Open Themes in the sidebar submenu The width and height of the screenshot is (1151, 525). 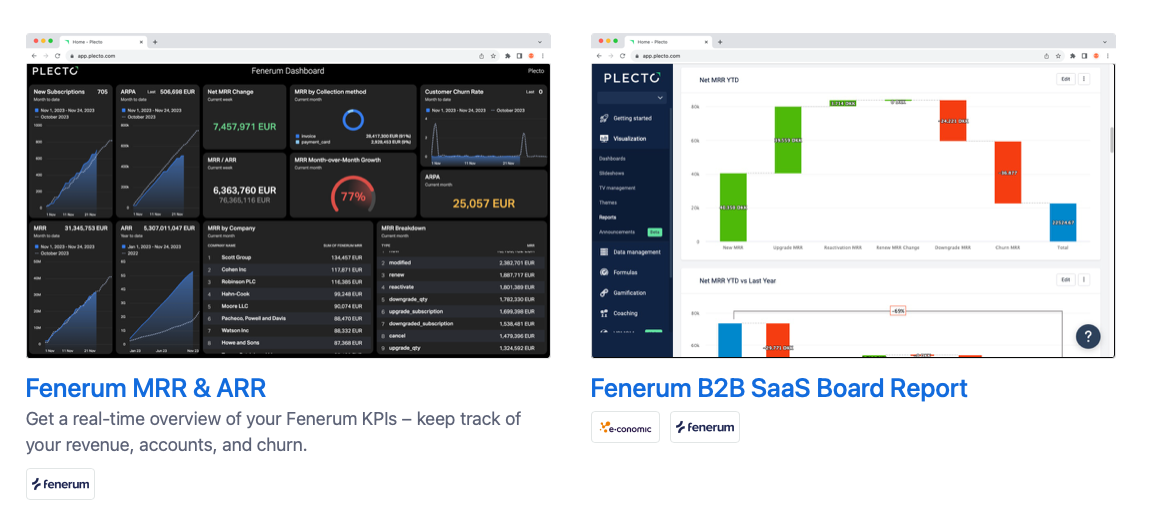point(608,203)
